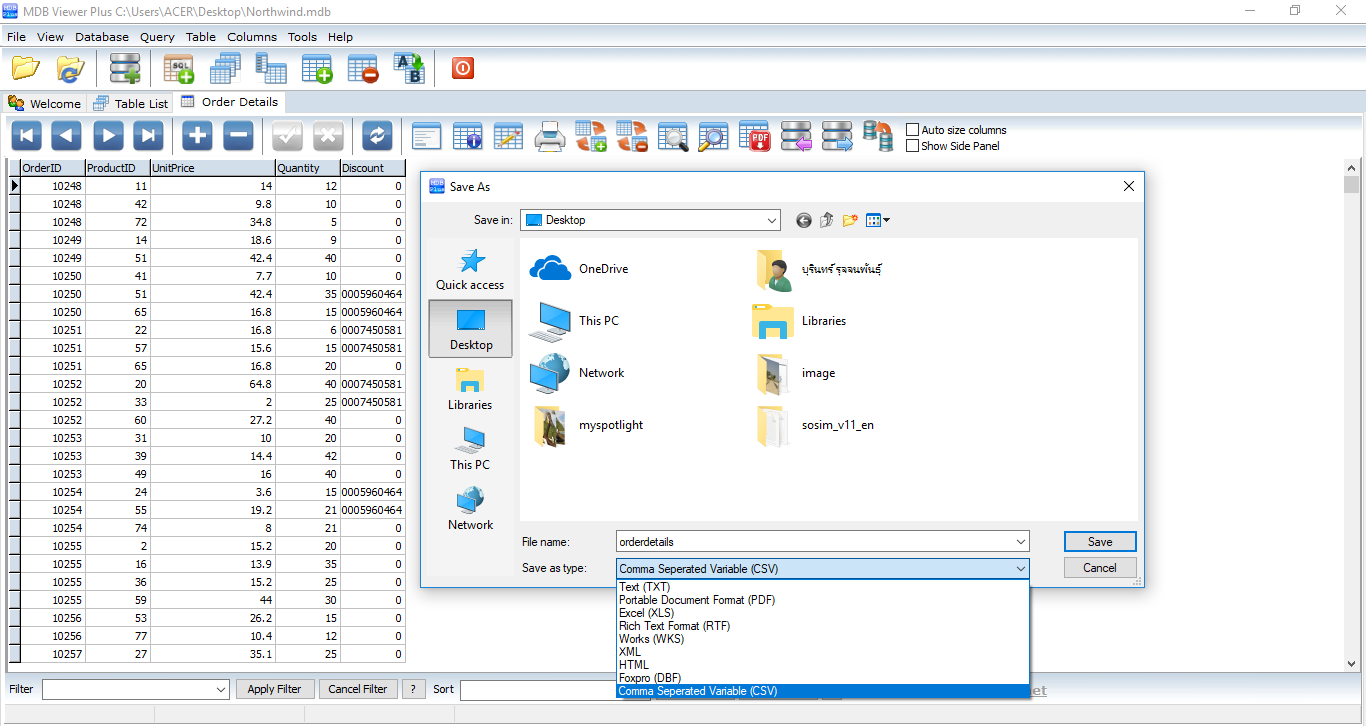
Task: Click the plus insert record button
Action: pos(197,136)
